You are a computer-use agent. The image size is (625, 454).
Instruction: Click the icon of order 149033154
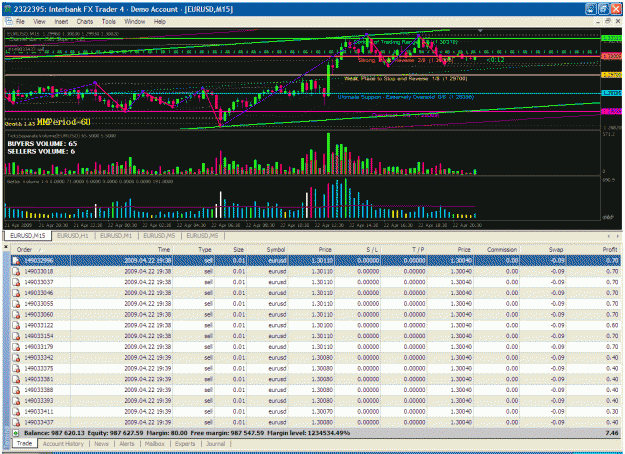pos(16,336)
